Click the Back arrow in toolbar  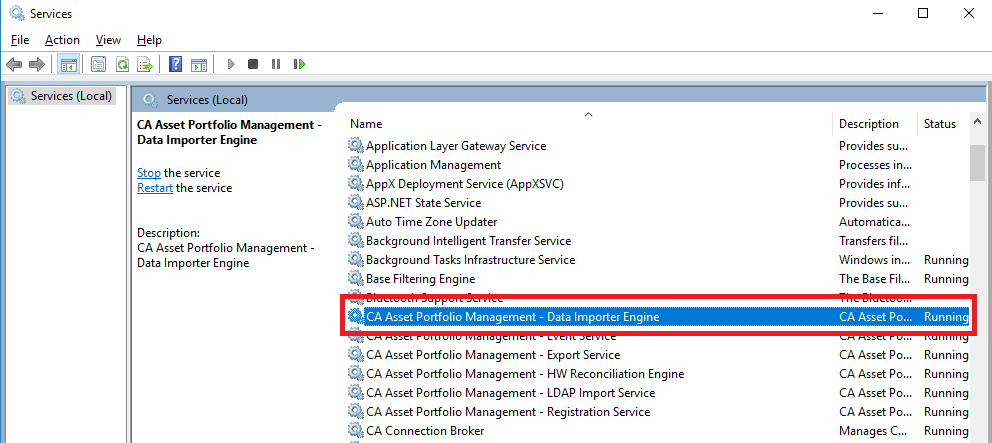tap(14, 64)
